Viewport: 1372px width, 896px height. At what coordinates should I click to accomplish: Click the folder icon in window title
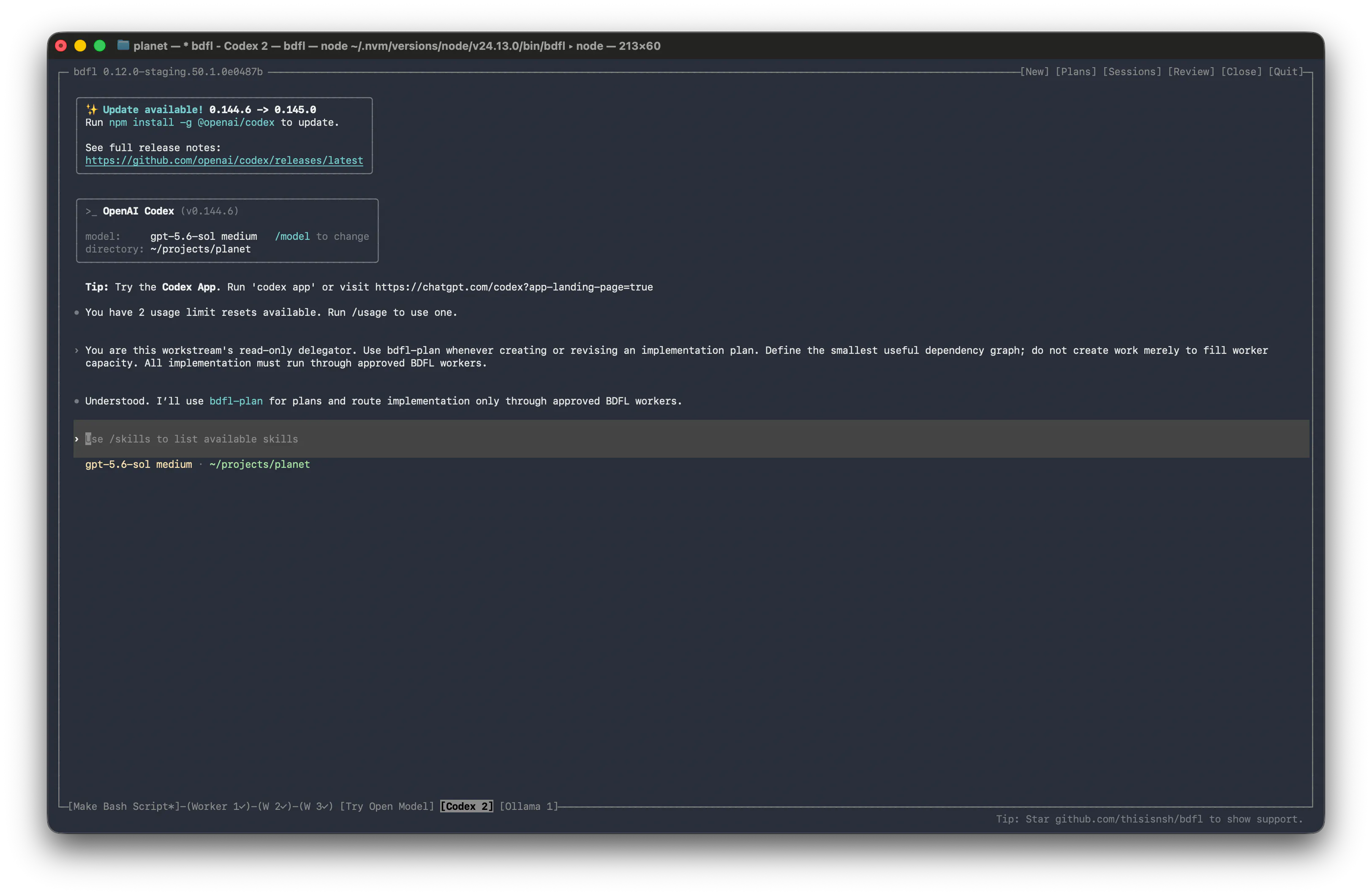(x=123, y=45)
